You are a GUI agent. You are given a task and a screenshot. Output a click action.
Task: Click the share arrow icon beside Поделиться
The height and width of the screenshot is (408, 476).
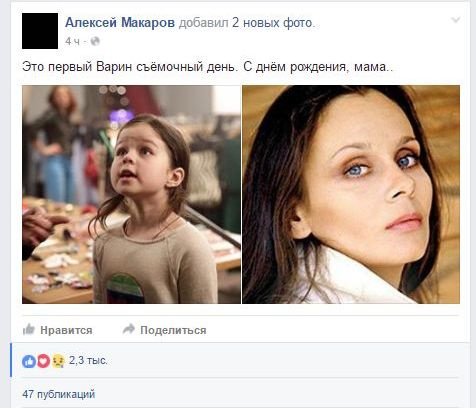(129, 329)
